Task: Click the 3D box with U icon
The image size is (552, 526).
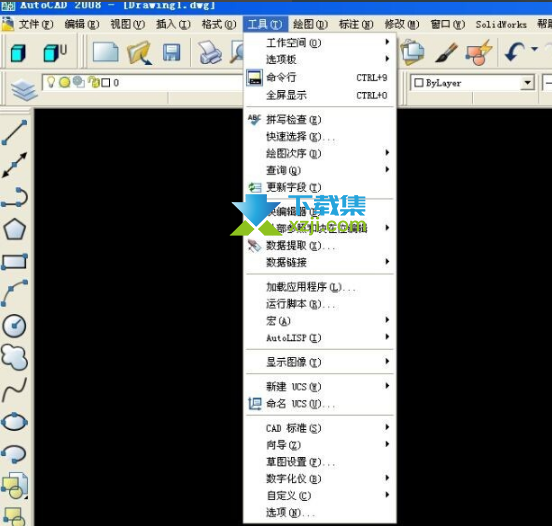Action: click(55, 53)
